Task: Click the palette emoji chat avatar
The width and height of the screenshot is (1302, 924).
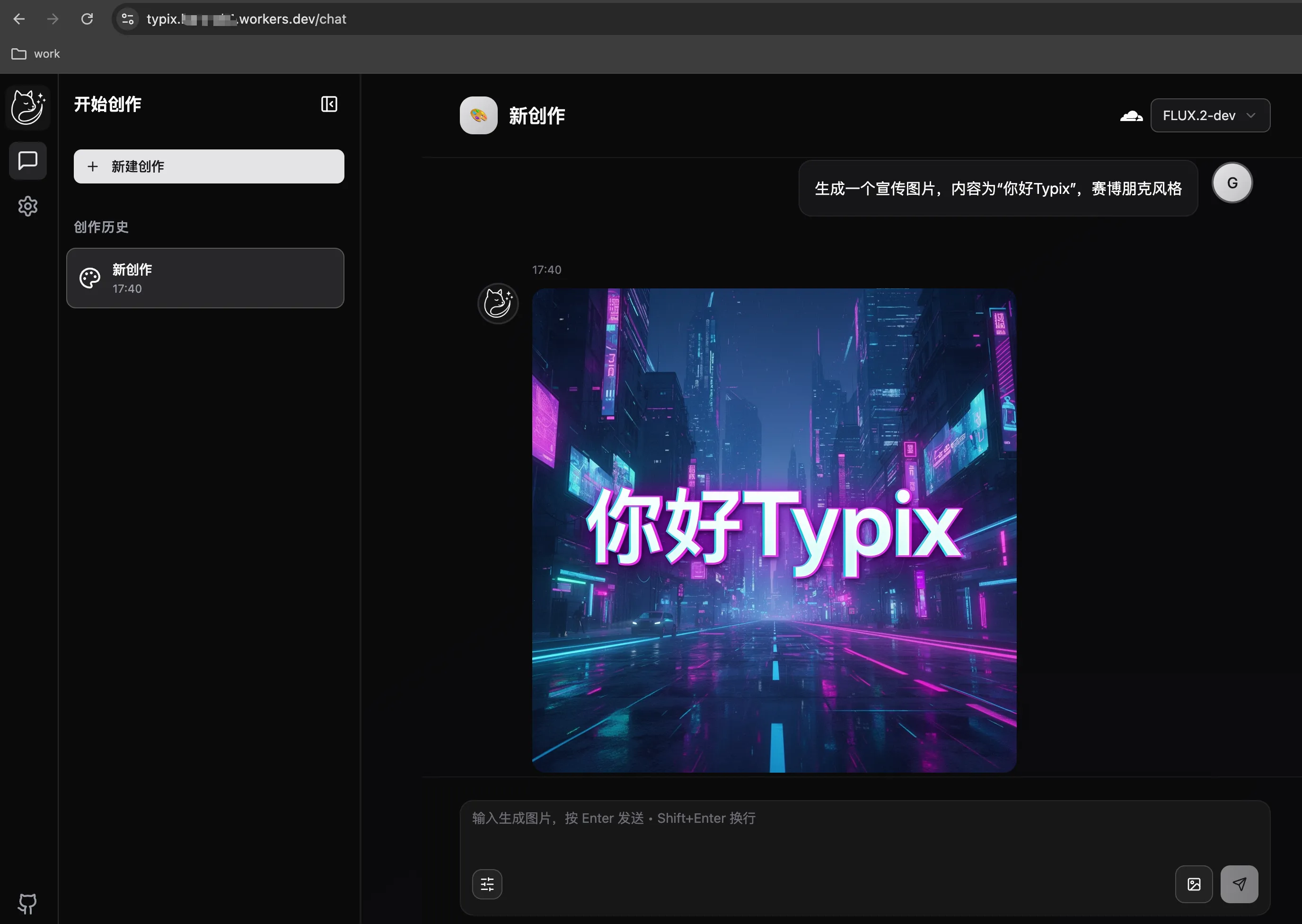Action: point(478,115)
